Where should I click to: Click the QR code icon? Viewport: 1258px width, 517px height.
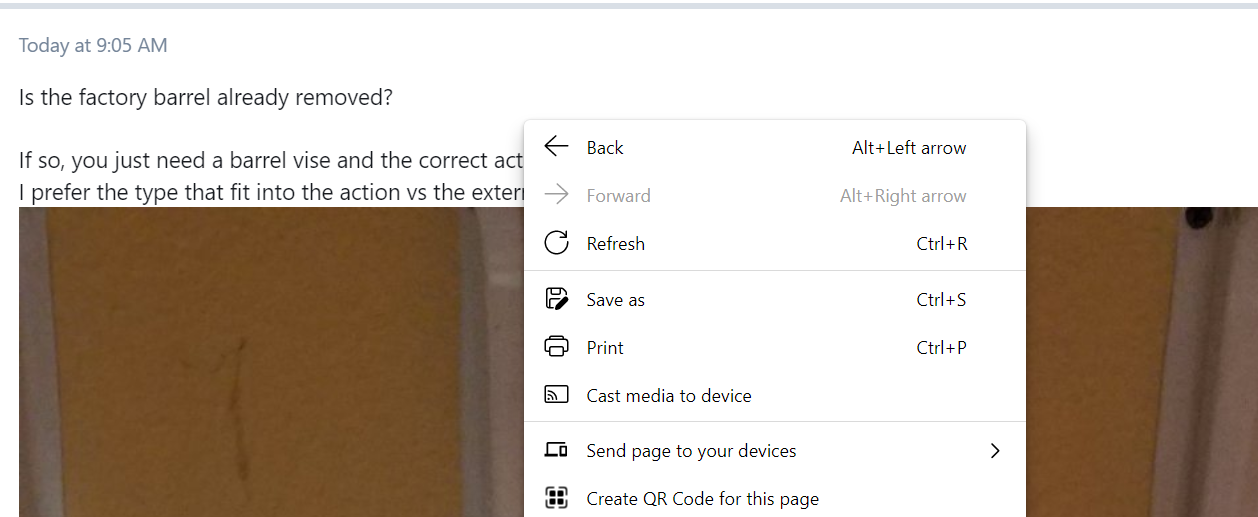[556, 498]
